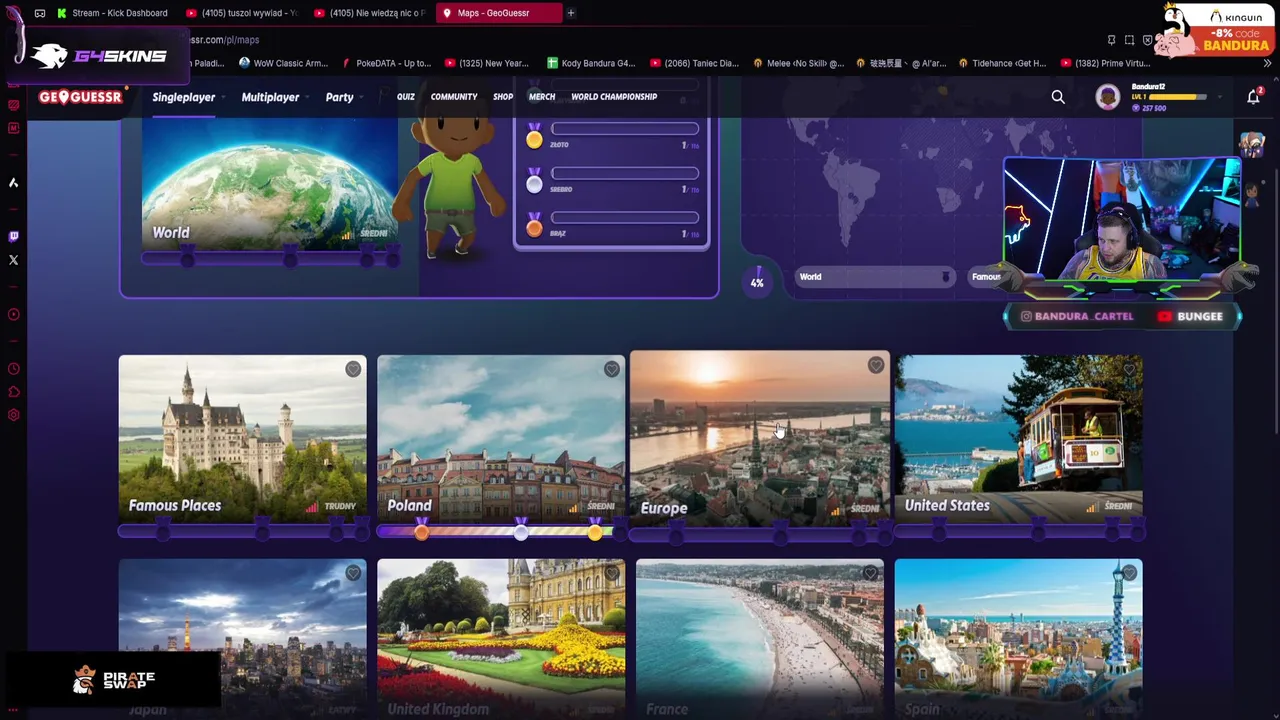This screenshot has width=1280, height=720.
Task: Open Tidehance bookmark
Action: point(1003,63)
